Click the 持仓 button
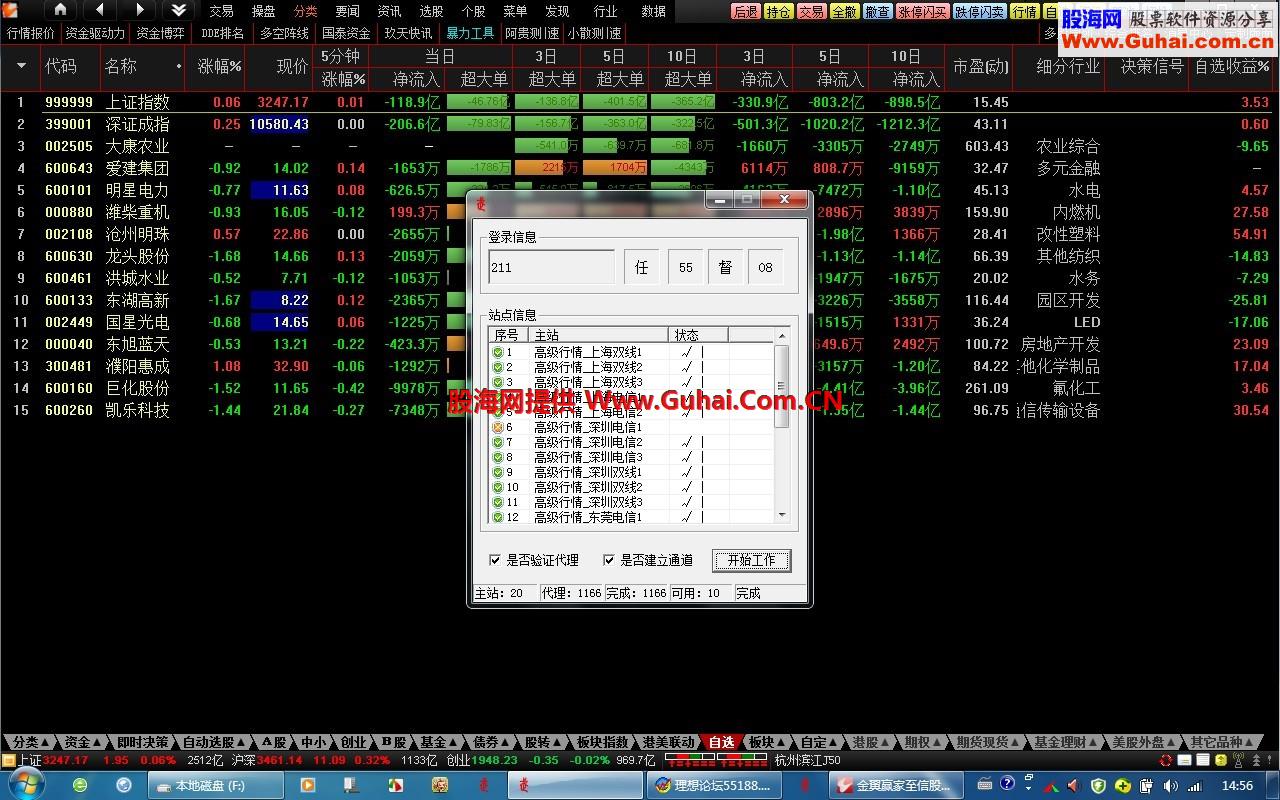This screenshot has width=1280, height=800. coord(778,11)
